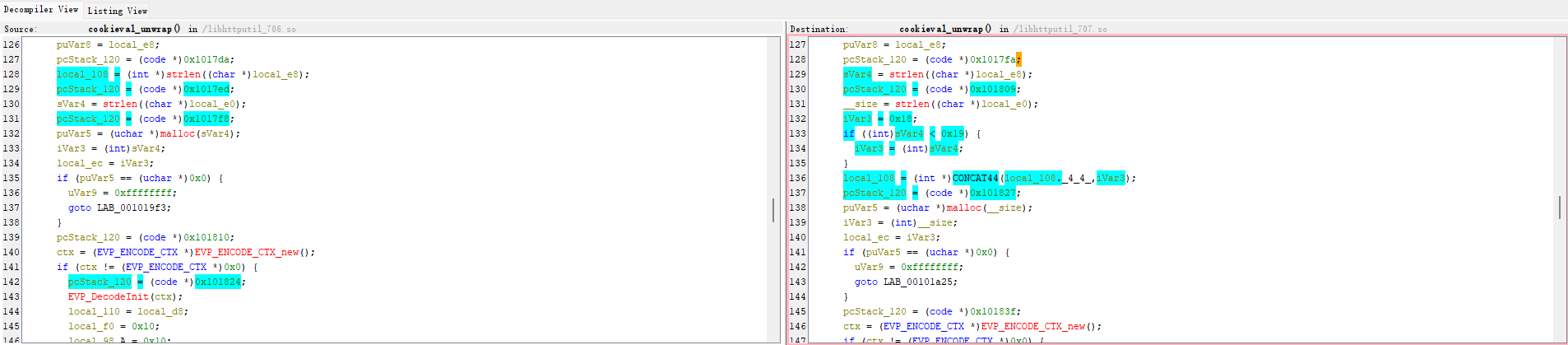
Task: Select highlighted address 0x101809 in destination
Action: (993, 89)
